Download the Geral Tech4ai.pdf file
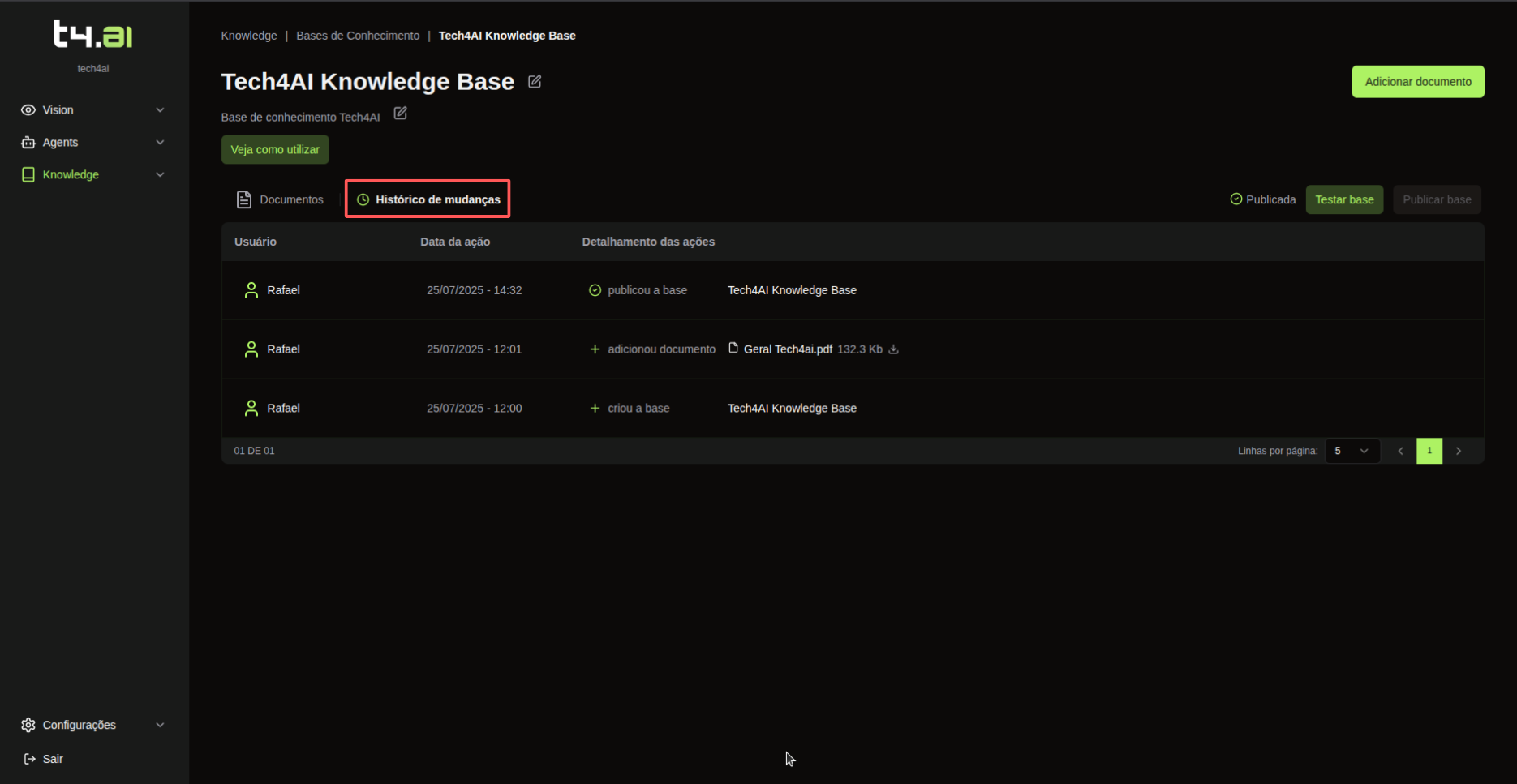 pos(893,349)
